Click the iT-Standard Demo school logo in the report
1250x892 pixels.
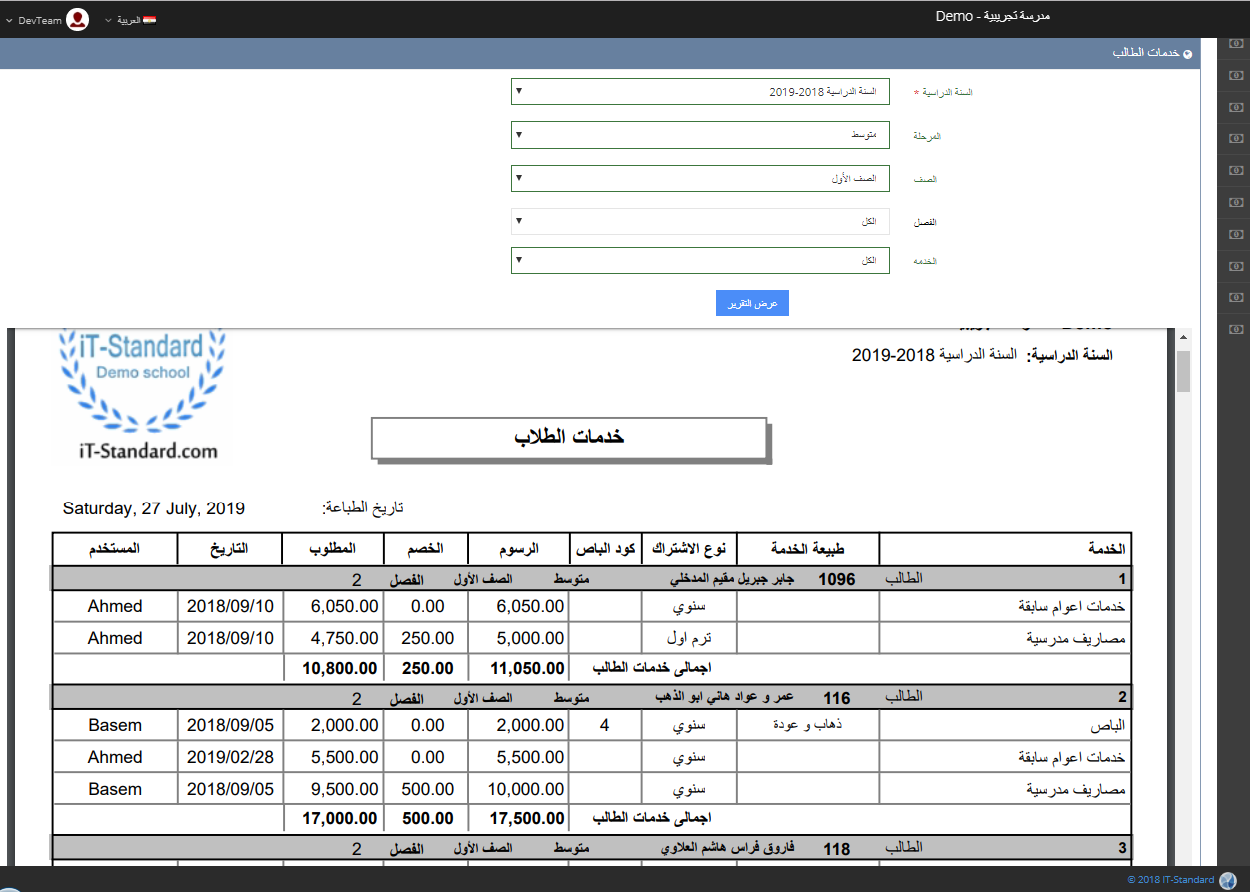(x=140, y=395)
